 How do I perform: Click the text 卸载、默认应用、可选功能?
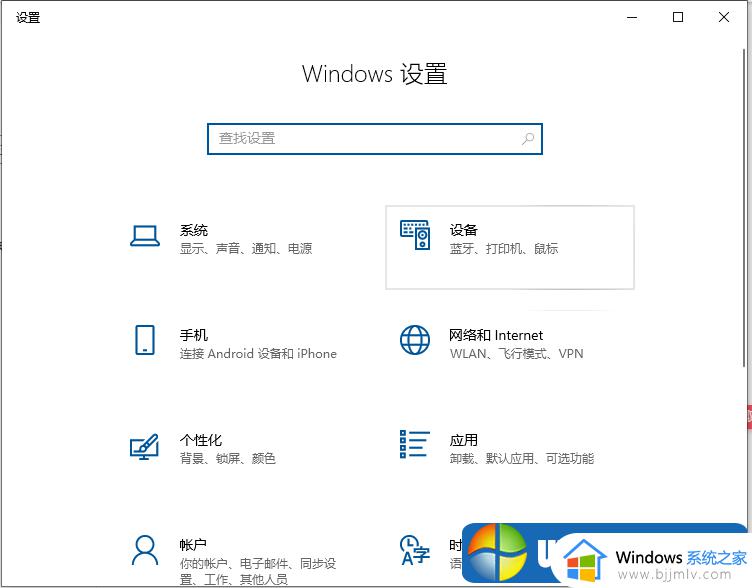[522, 459]
